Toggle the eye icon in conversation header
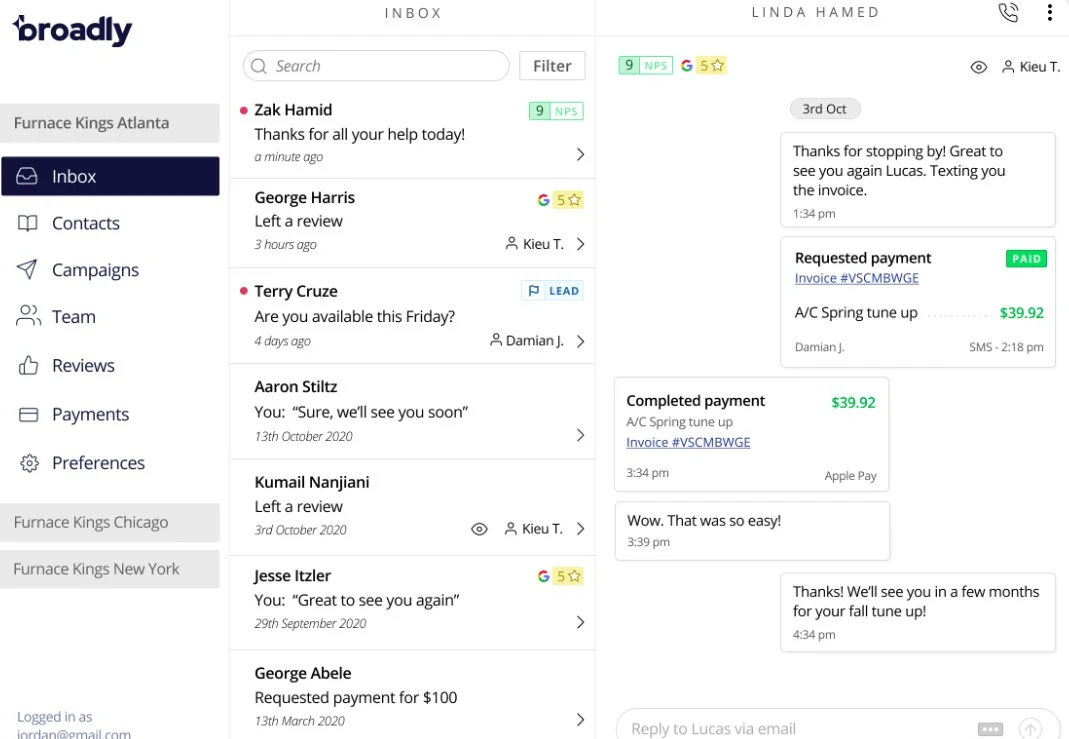 pos(978,67)
